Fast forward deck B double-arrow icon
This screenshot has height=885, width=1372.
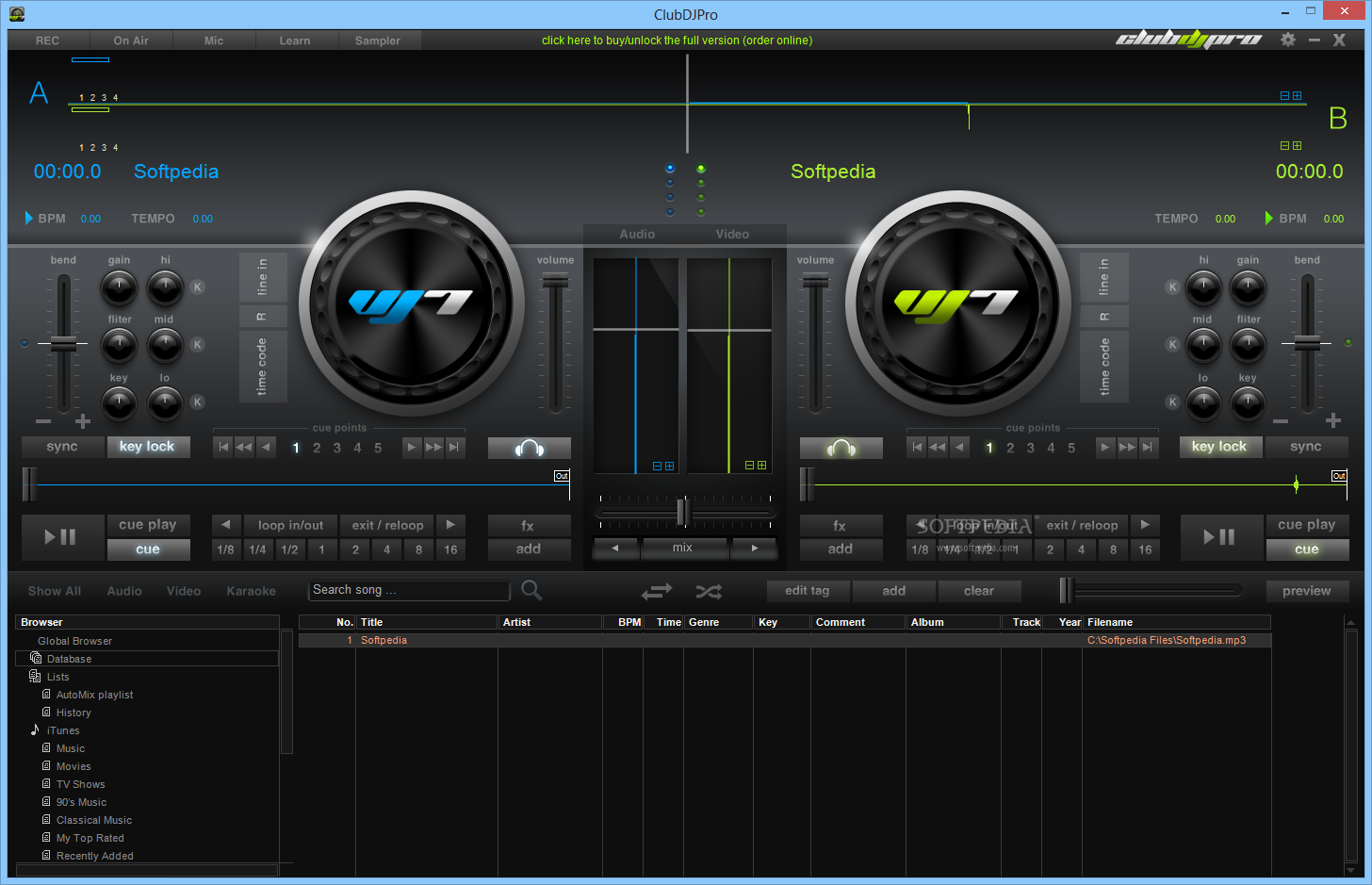[x=1127, y=448]
